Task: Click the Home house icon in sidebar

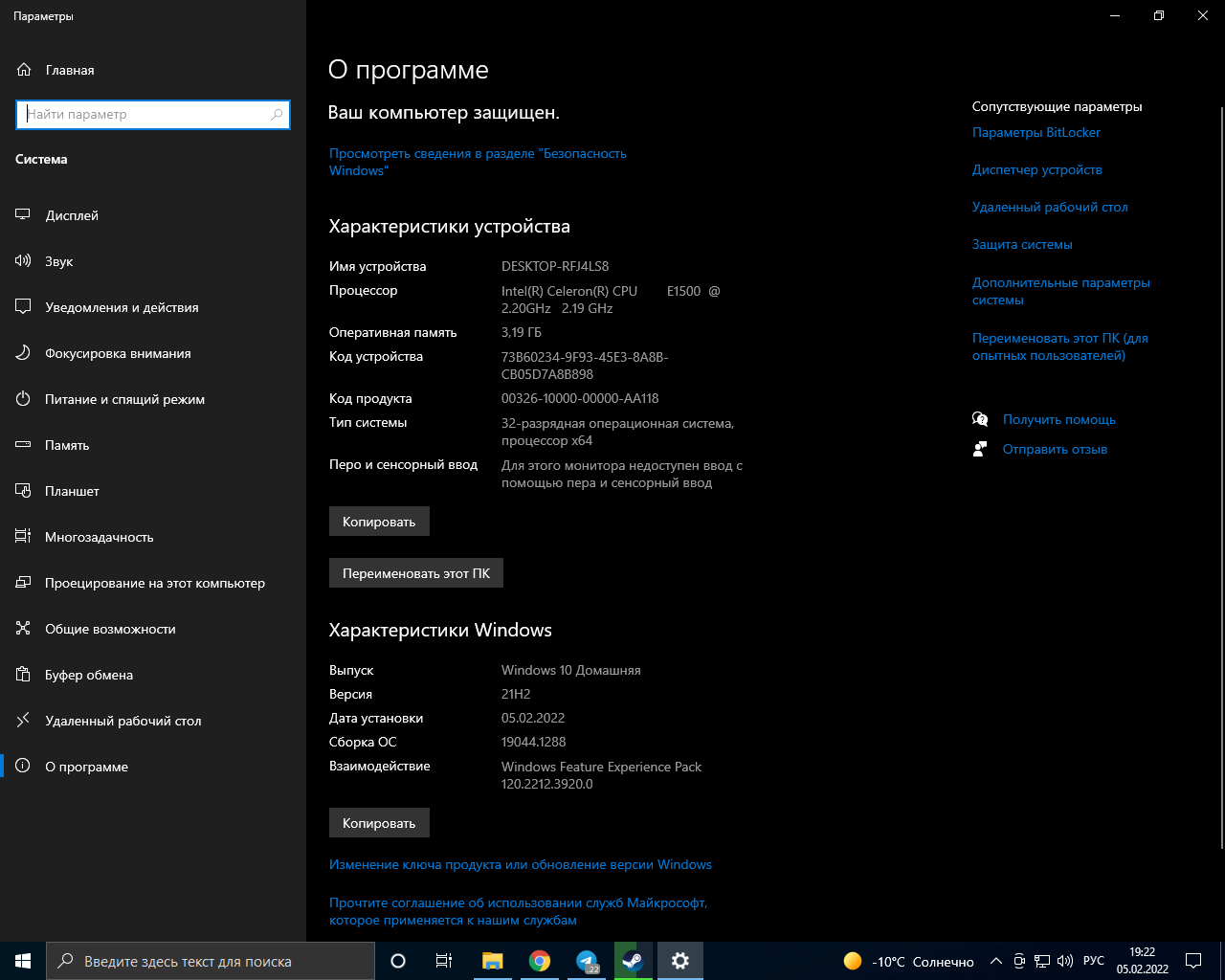Action: (x=24, y=70)
